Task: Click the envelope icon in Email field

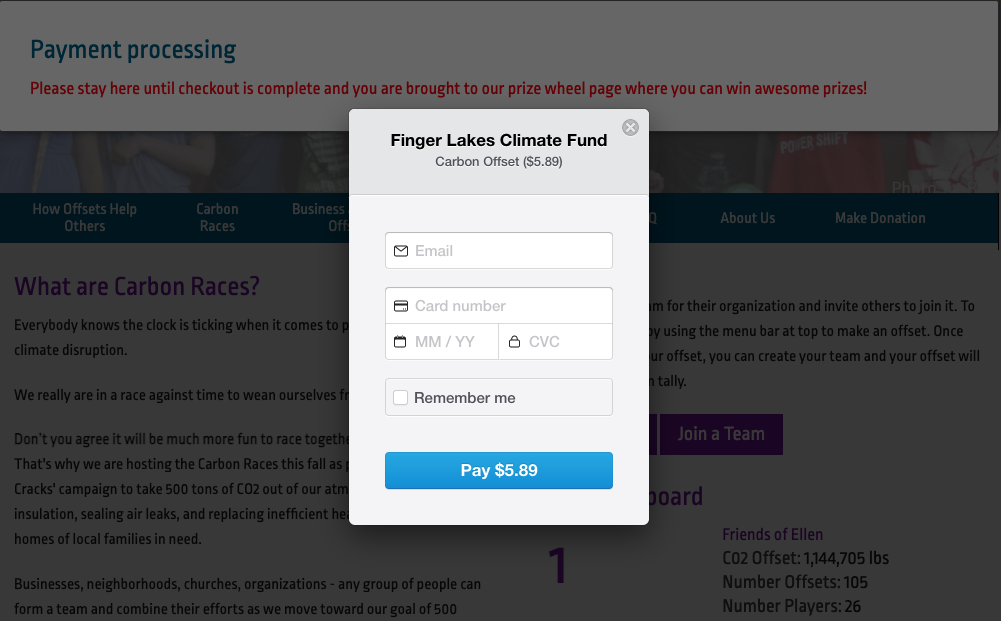Action: [x=401, y=251]
